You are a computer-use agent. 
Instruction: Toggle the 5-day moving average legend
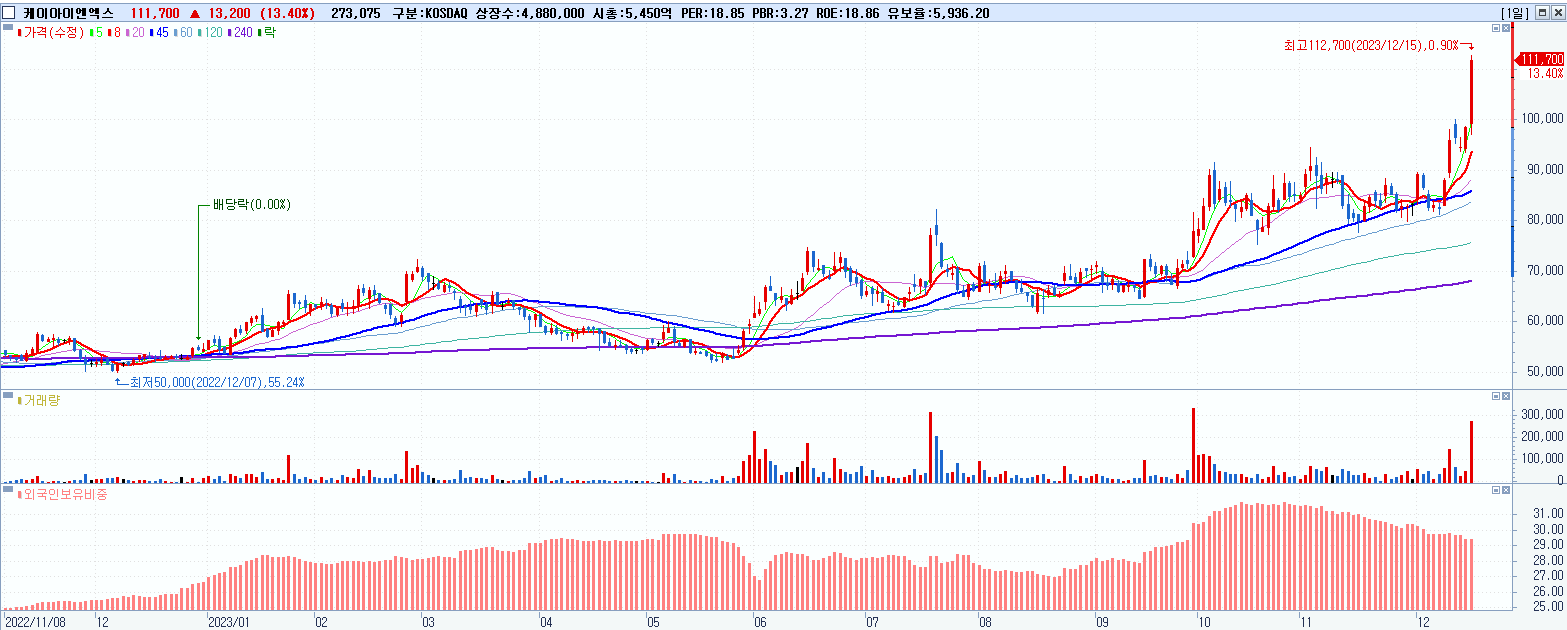(x=97, y=33)
